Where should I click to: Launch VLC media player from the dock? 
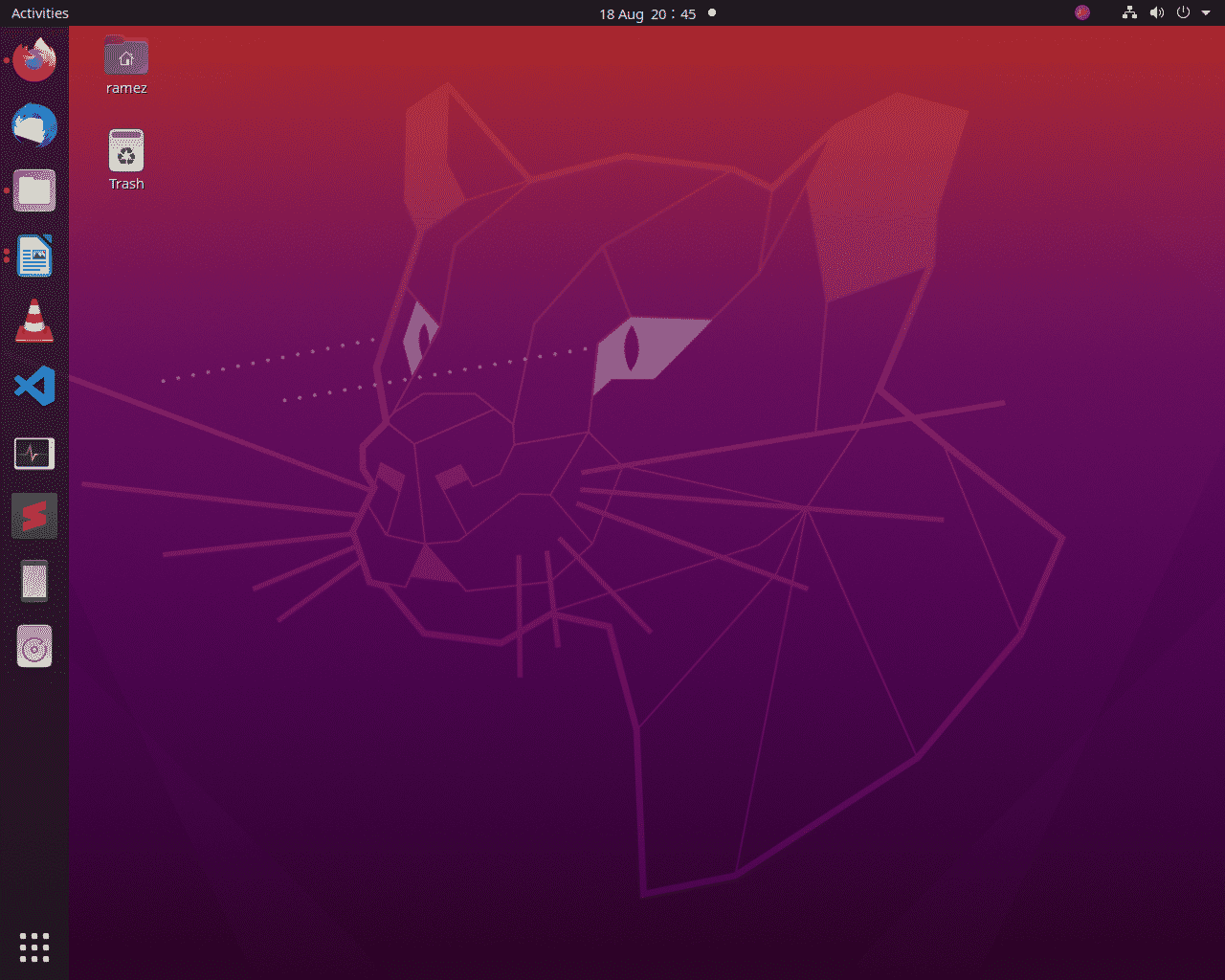point(34,321)
